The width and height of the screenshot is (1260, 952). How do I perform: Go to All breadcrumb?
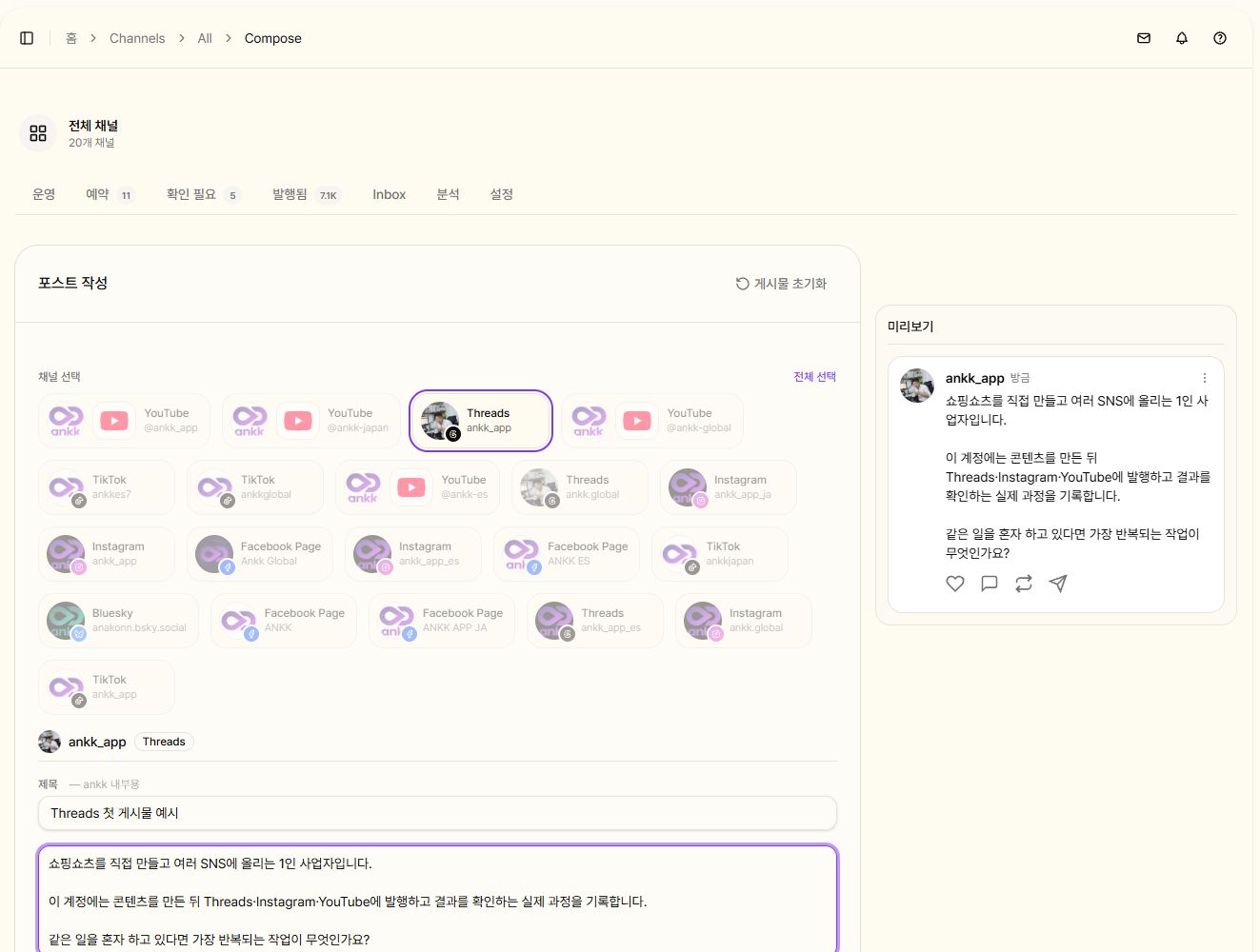205,38
